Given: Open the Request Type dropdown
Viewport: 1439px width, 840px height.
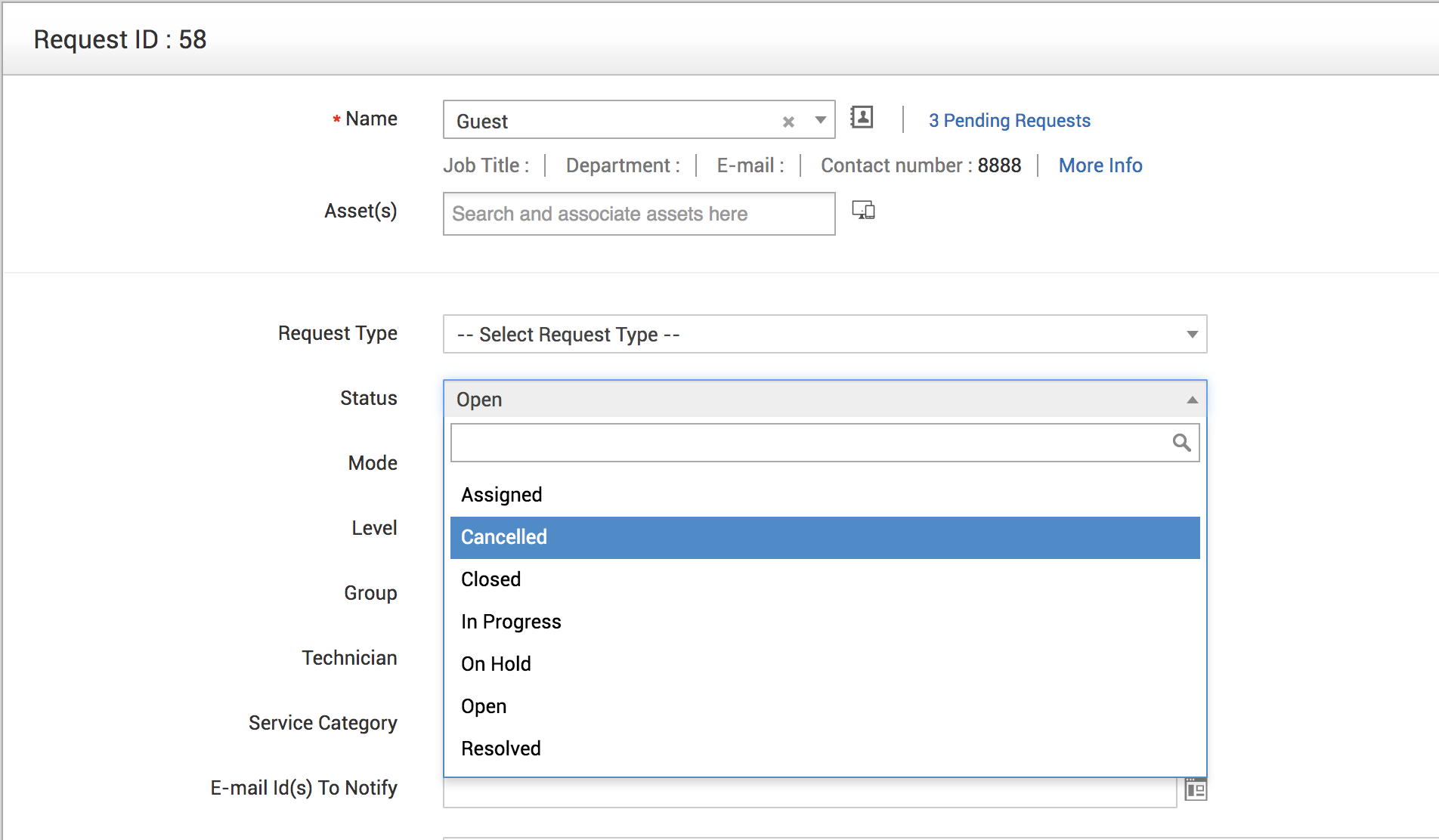Looking at the screenshot, I should (x=825, y=334).
